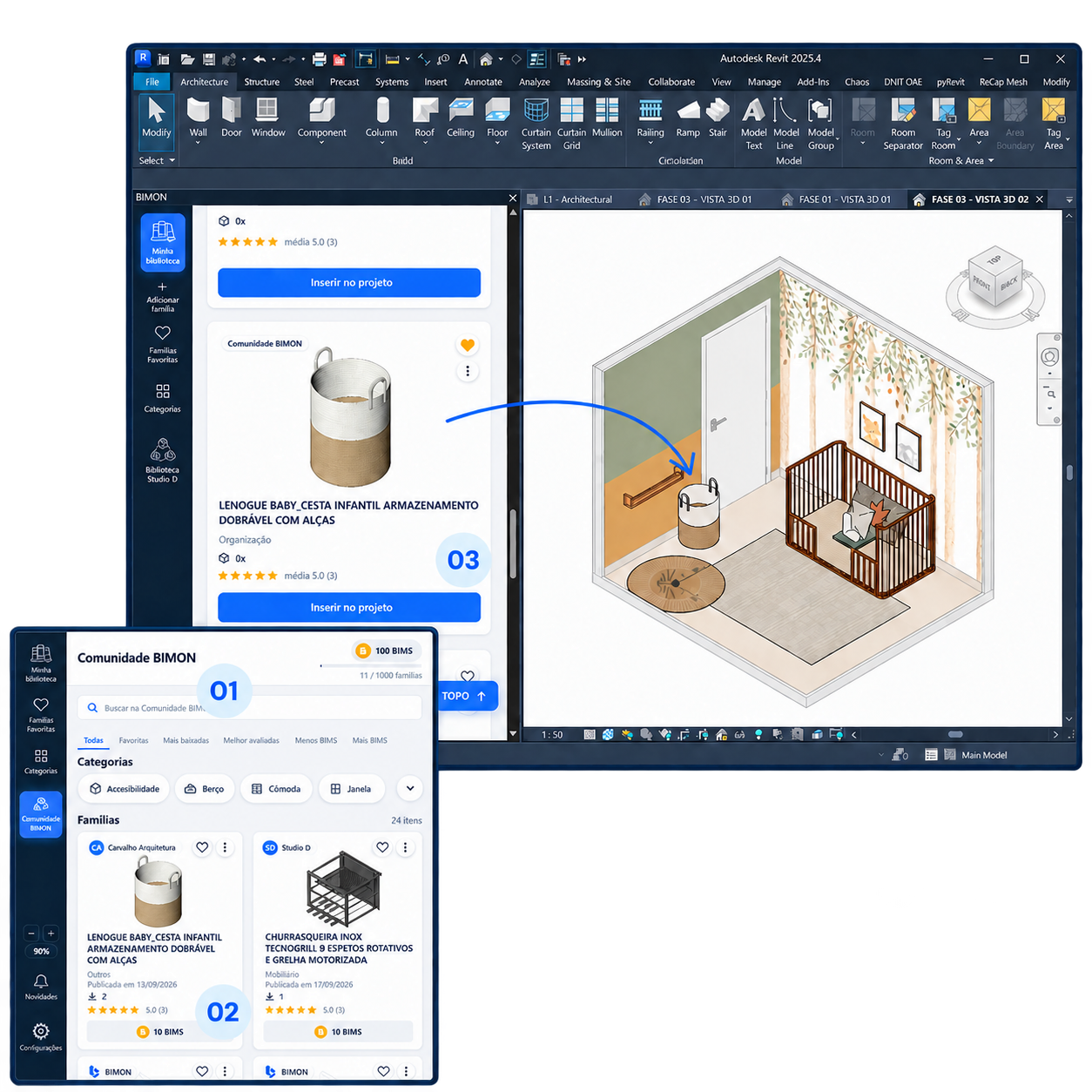
Task: Switch to FASE 01 - VISTA 3D 01 tab
Action: [x=835, y=199]
